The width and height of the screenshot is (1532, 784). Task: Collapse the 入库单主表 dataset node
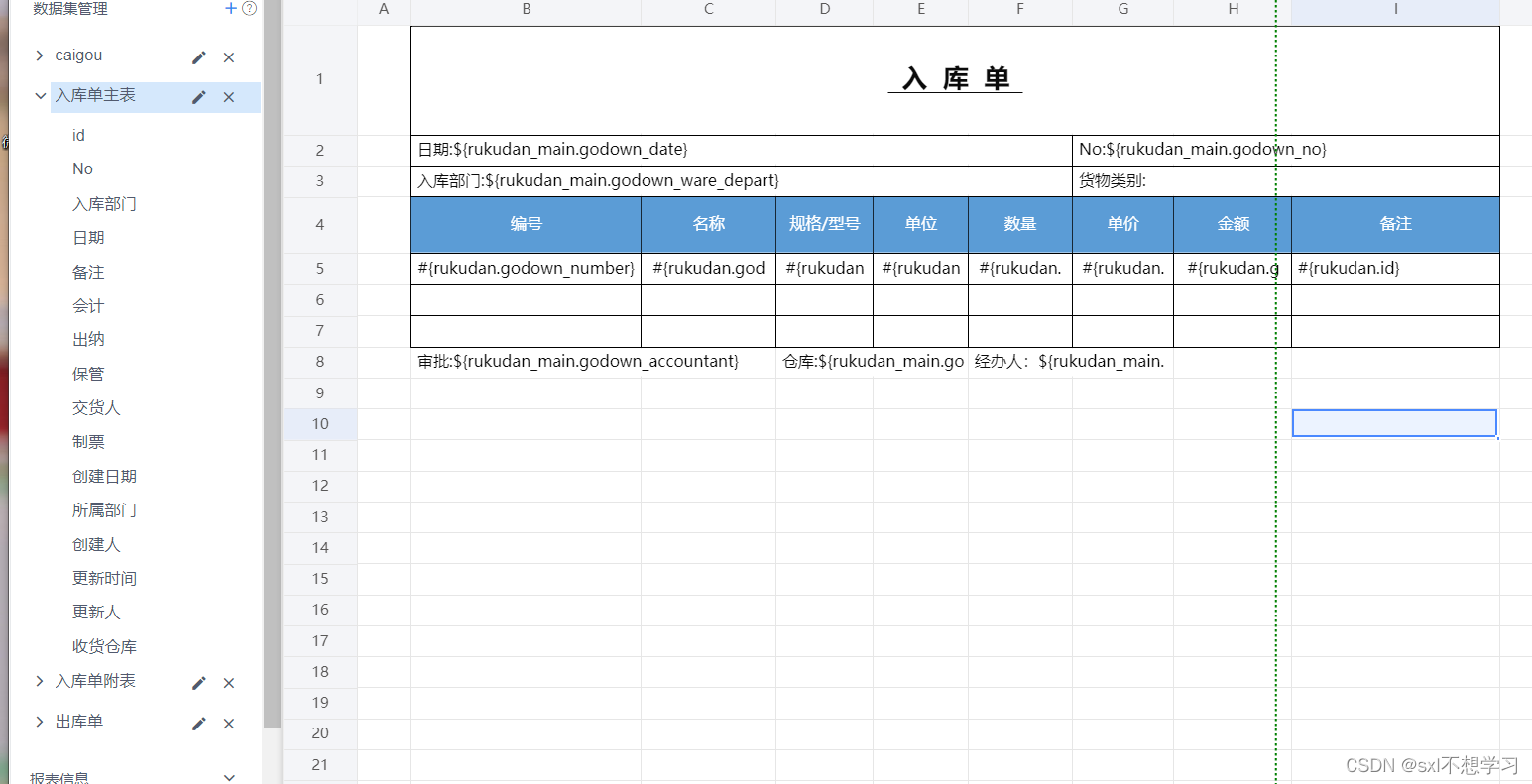[40, 96]
